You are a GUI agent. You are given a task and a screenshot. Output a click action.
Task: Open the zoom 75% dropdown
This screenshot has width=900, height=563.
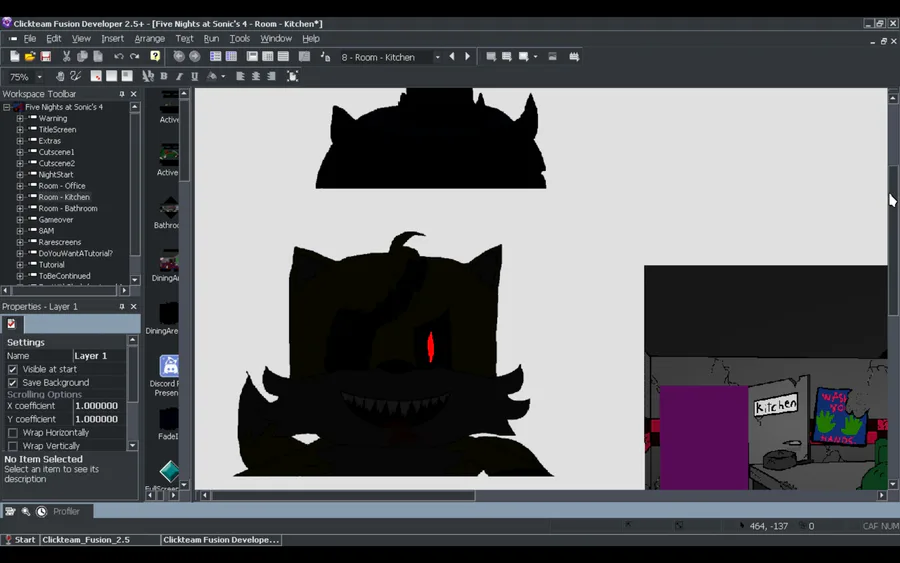[39, 77]
